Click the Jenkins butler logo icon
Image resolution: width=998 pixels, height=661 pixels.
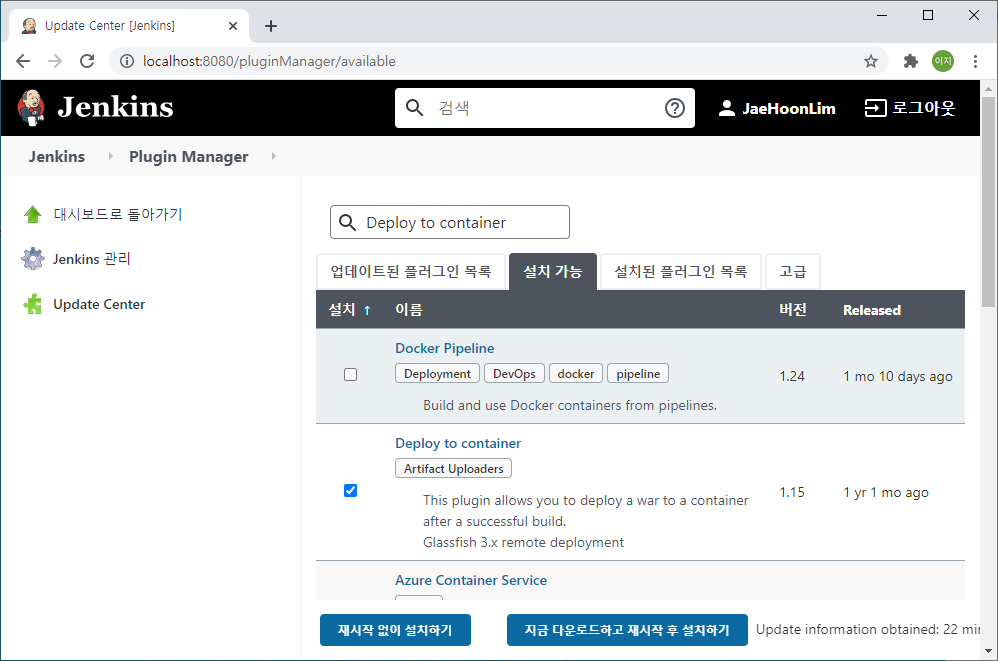point(31,108)
